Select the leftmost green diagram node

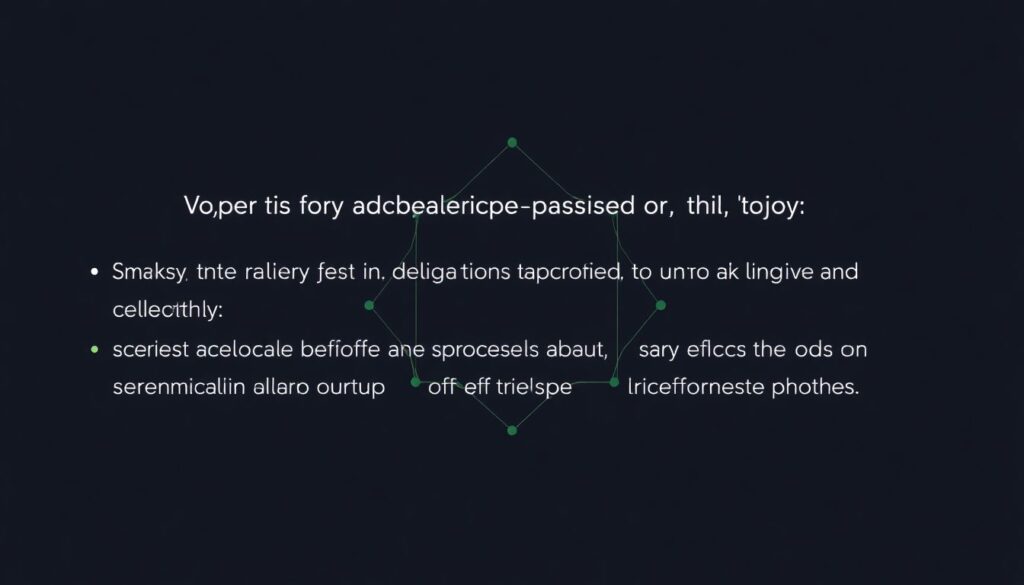pyautogui.click(x=369, y=305)
